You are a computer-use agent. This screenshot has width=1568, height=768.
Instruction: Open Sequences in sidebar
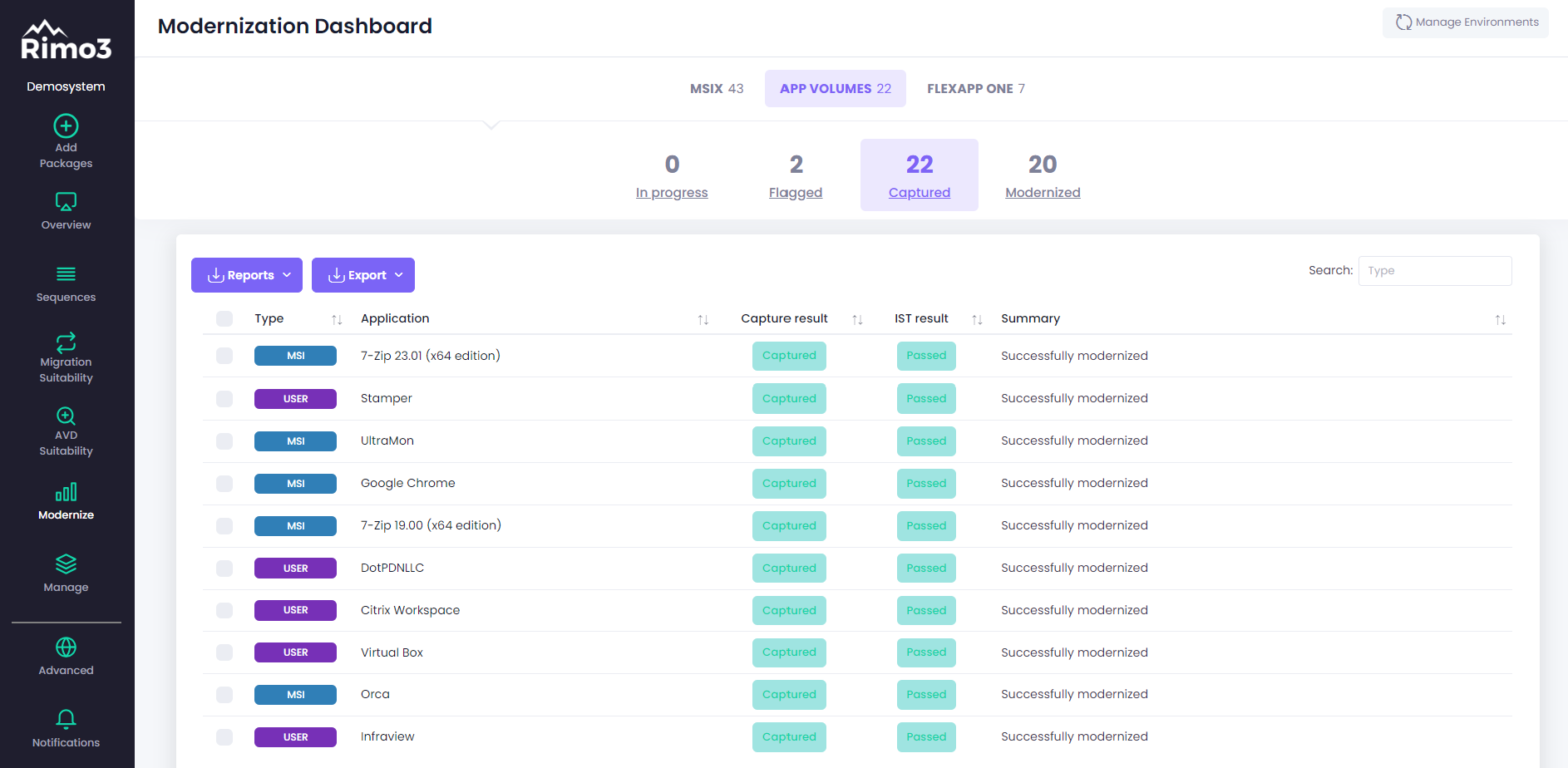66,284
